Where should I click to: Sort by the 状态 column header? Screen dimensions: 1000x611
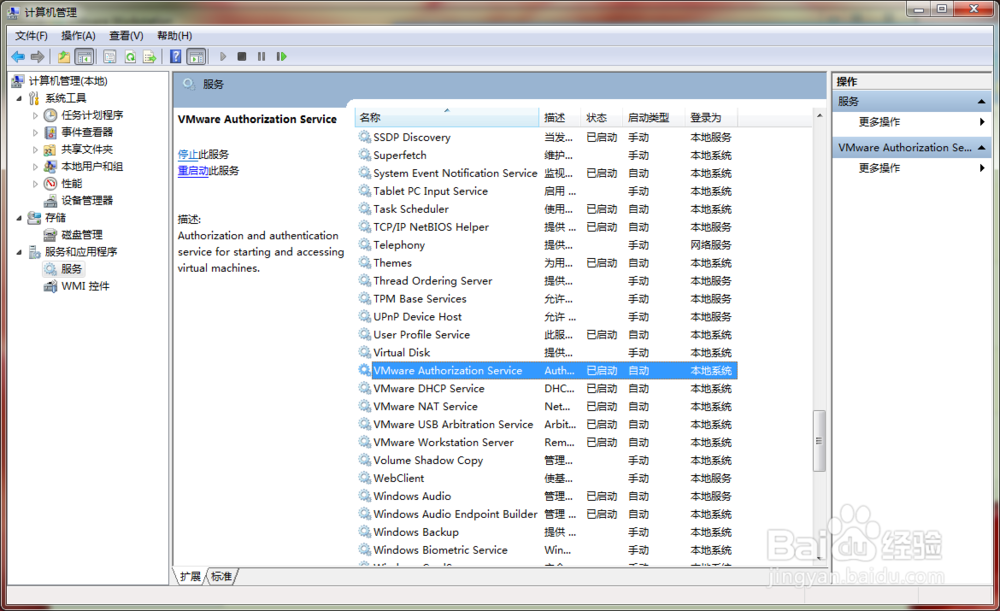[x=601, y=117]
